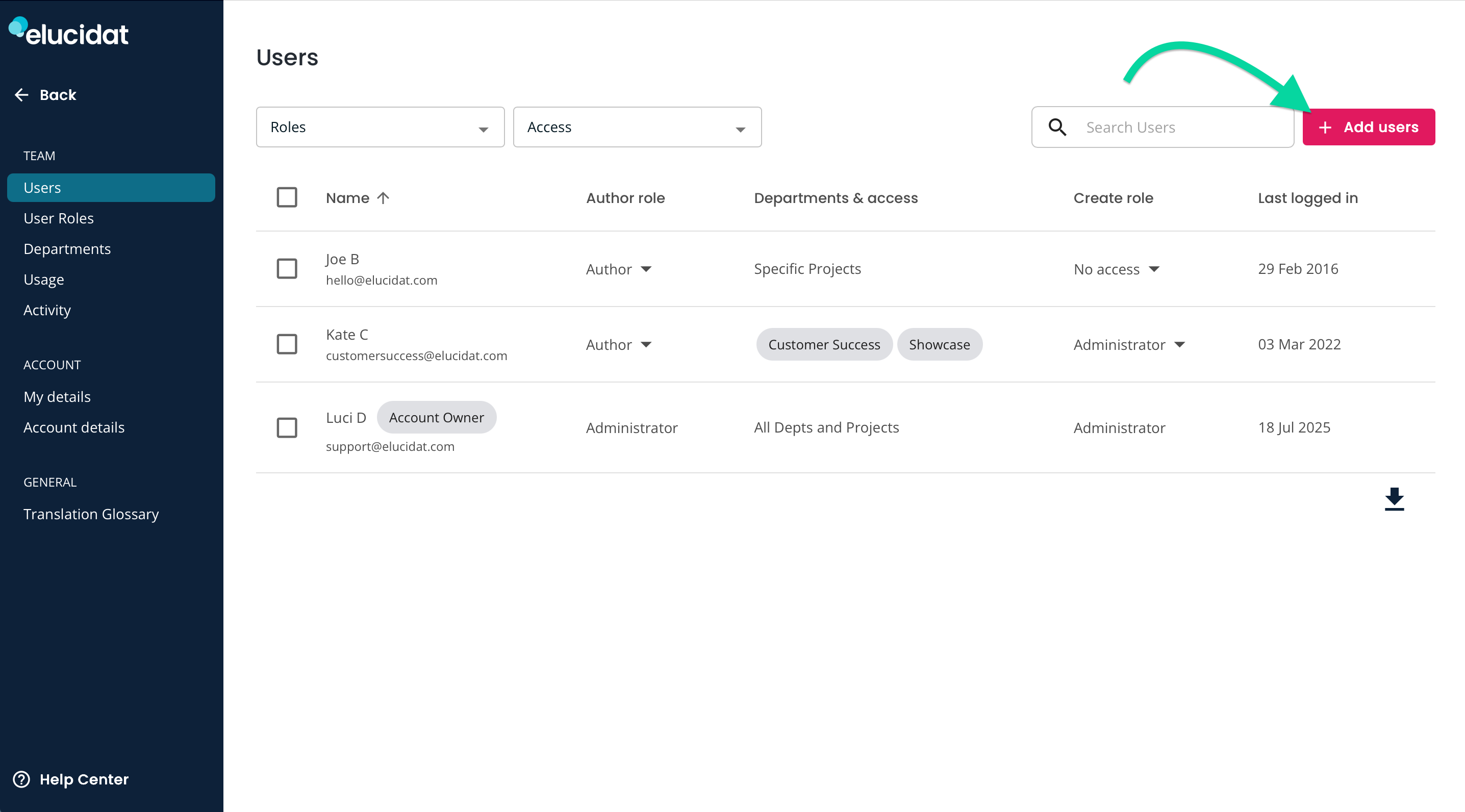This screenshot has width=1465, height=812.
Task: Click the Help Center question mark icon
Action: point(21,779)
